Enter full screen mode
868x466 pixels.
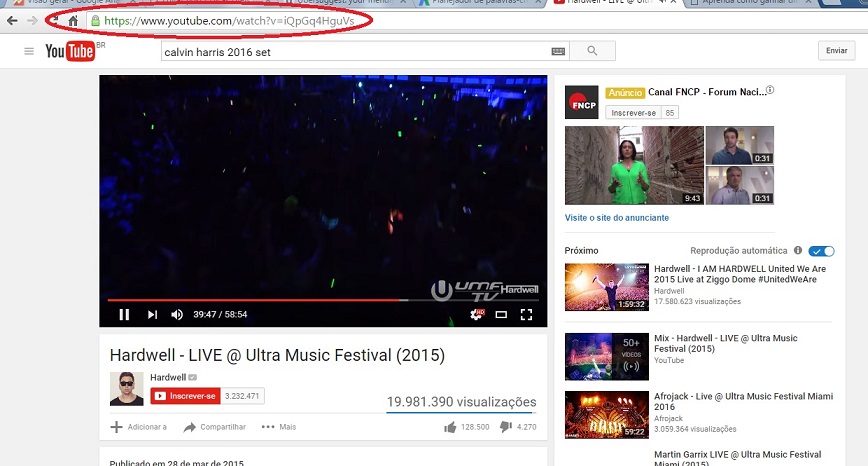point(526,314)
